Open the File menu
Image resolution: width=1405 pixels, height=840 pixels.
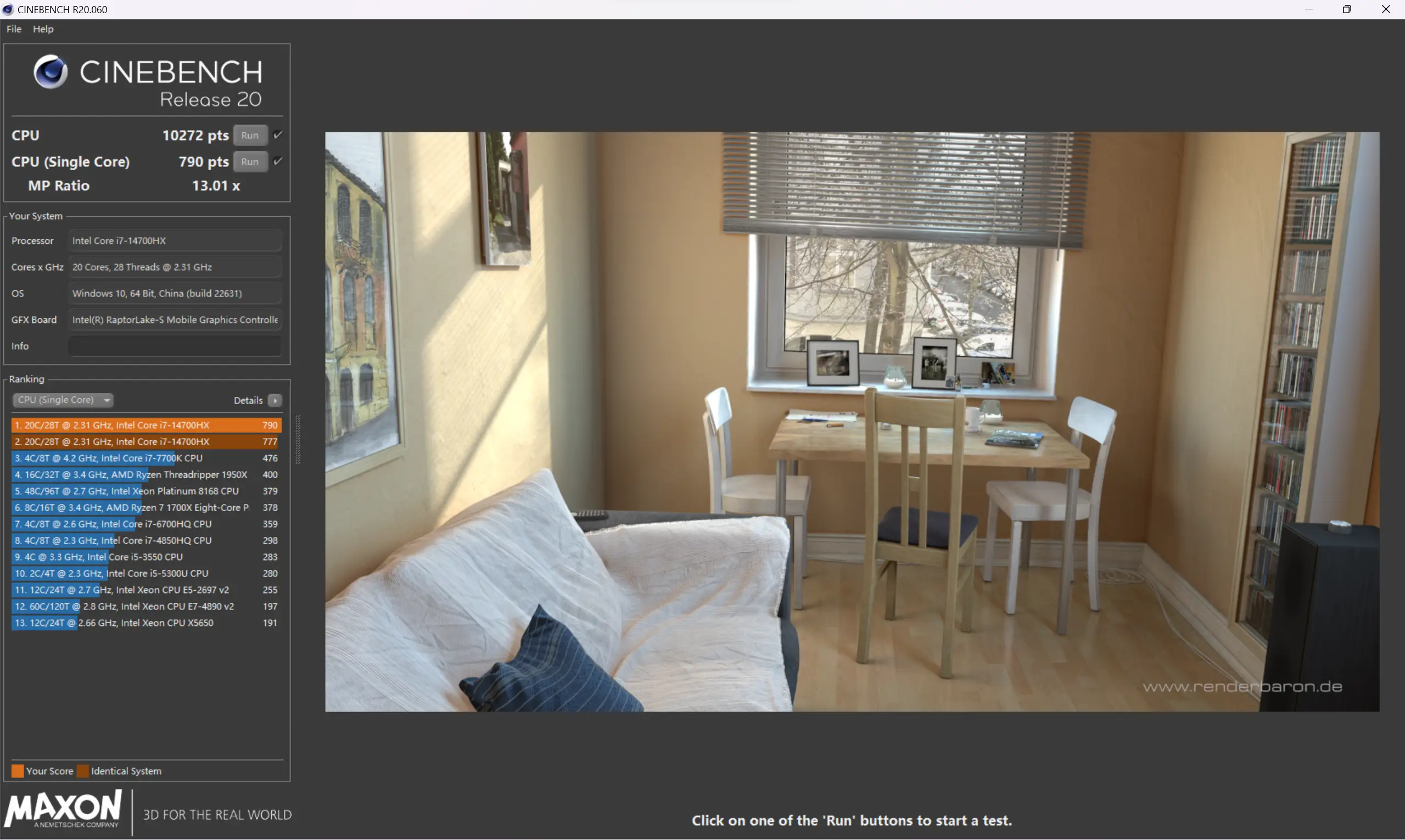14,28
